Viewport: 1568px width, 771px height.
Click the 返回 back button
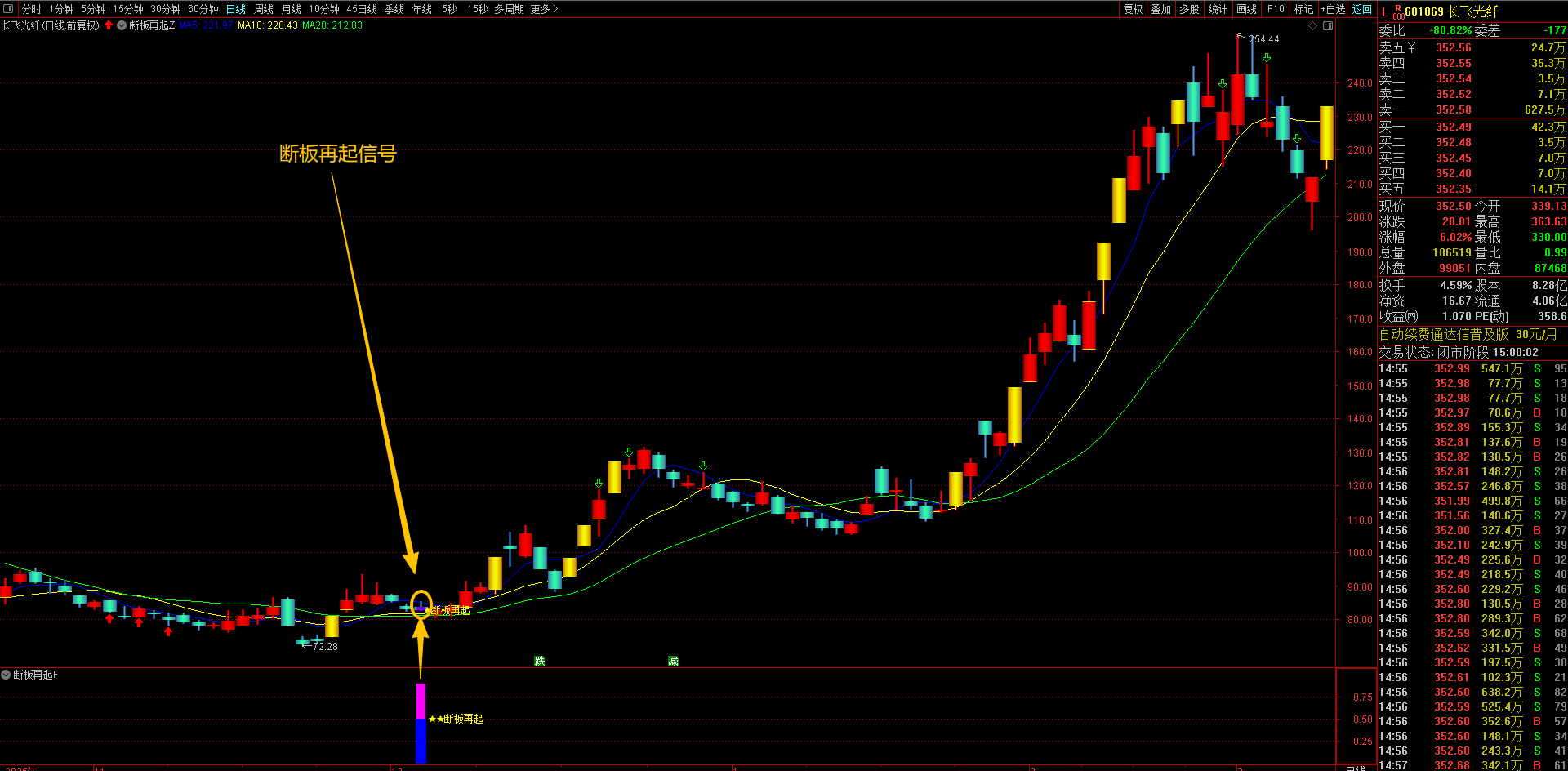1362,9
